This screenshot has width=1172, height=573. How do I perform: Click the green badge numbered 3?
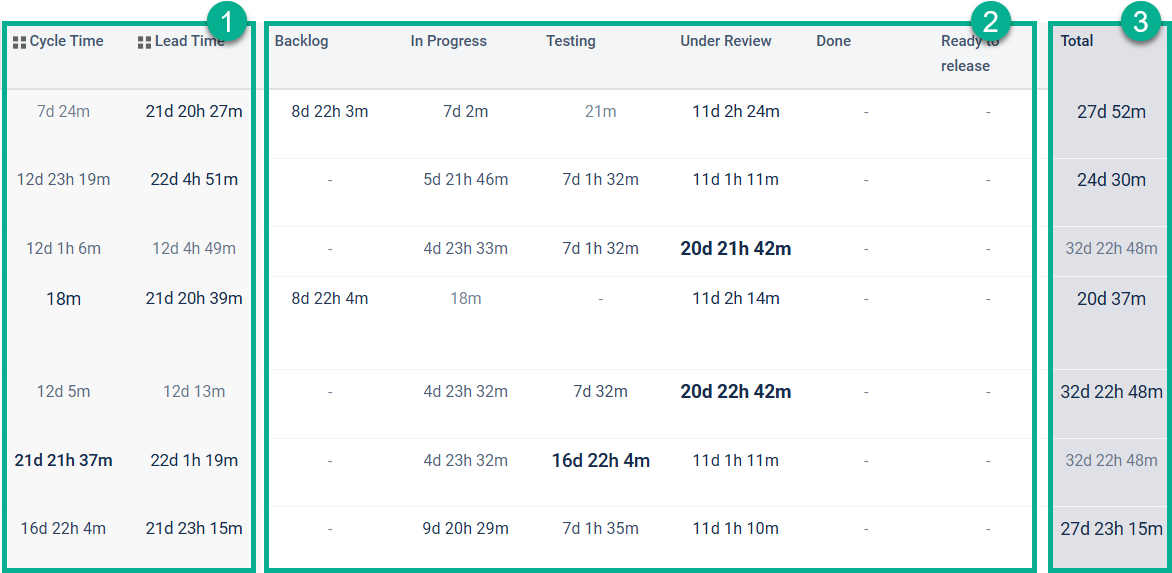click(x=1141, y=22)
